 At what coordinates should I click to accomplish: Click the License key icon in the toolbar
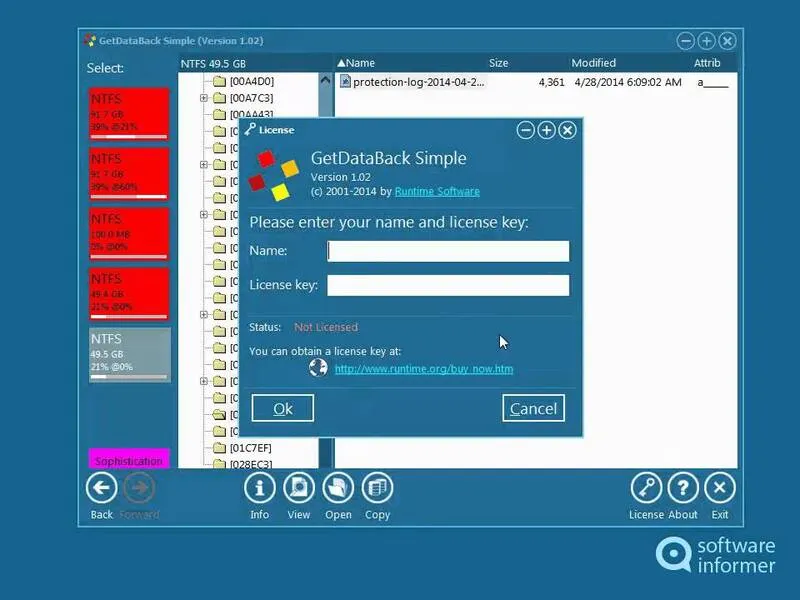tap(645, 490)
